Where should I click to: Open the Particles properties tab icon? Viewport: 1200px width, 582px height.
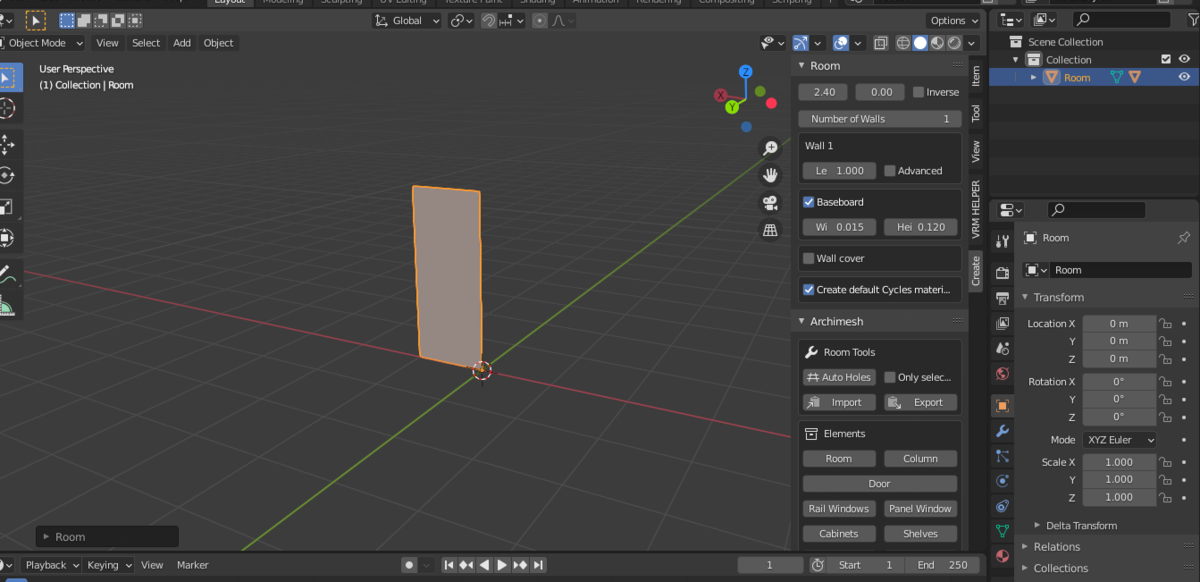pyautogui.click(x=1003, y=456)
